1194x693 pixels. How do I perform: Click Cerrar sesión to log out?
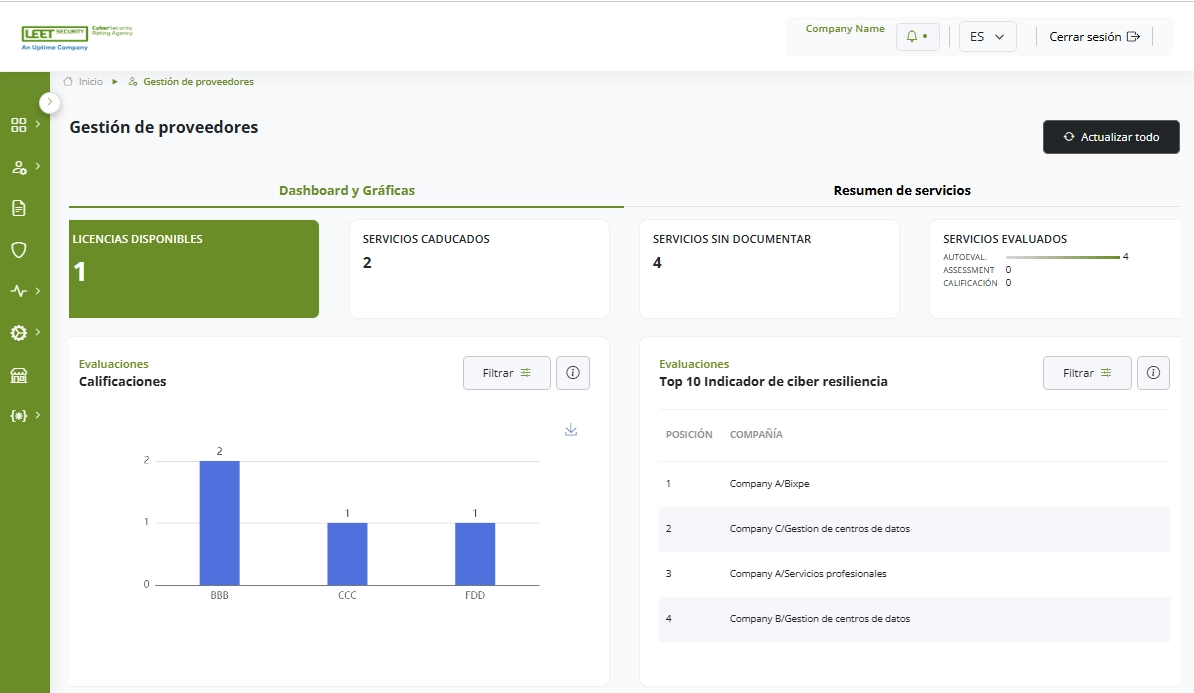[1094, 37]
